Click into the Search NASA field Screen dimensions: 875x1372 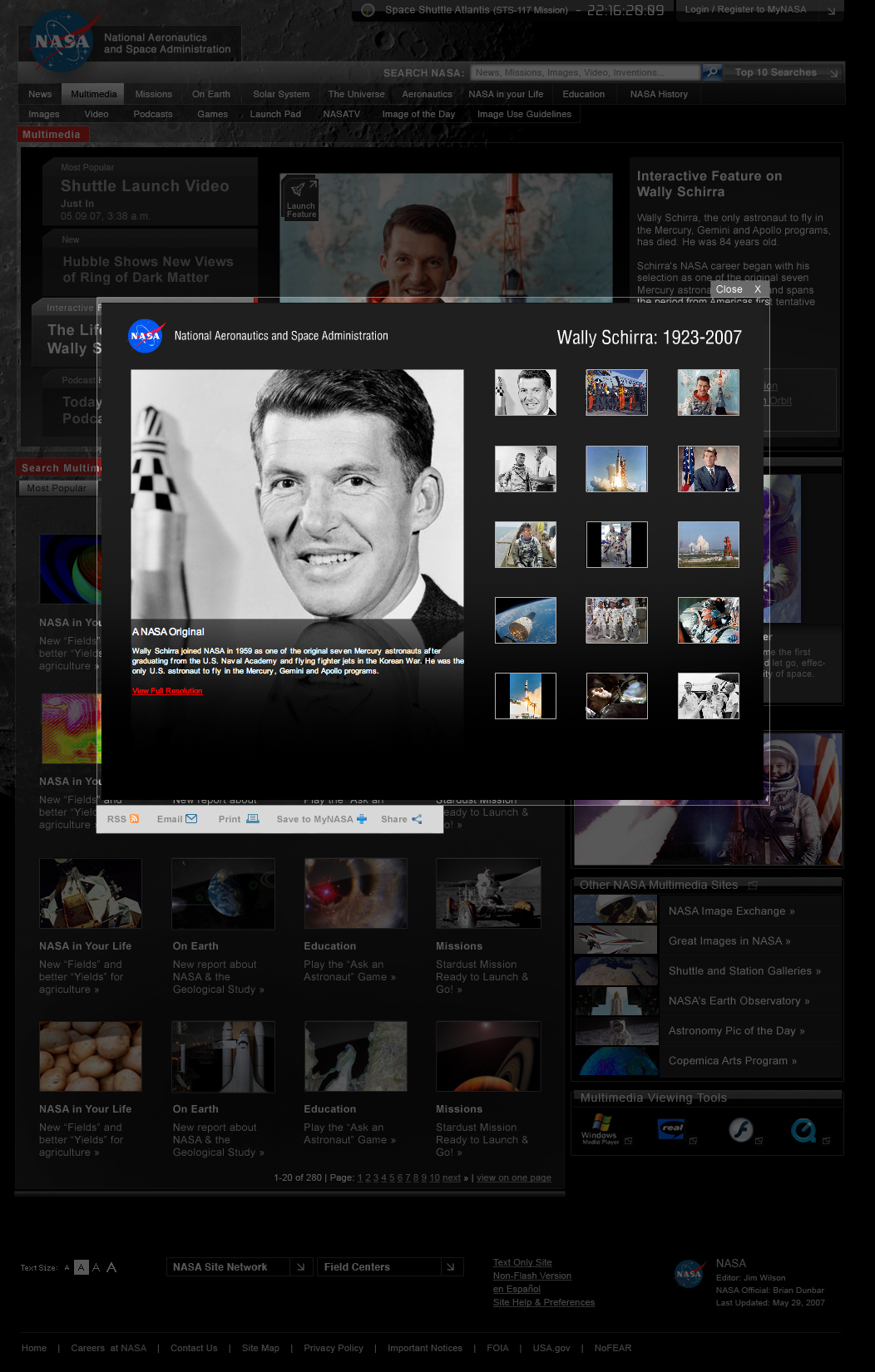click(x=585, y=72)
